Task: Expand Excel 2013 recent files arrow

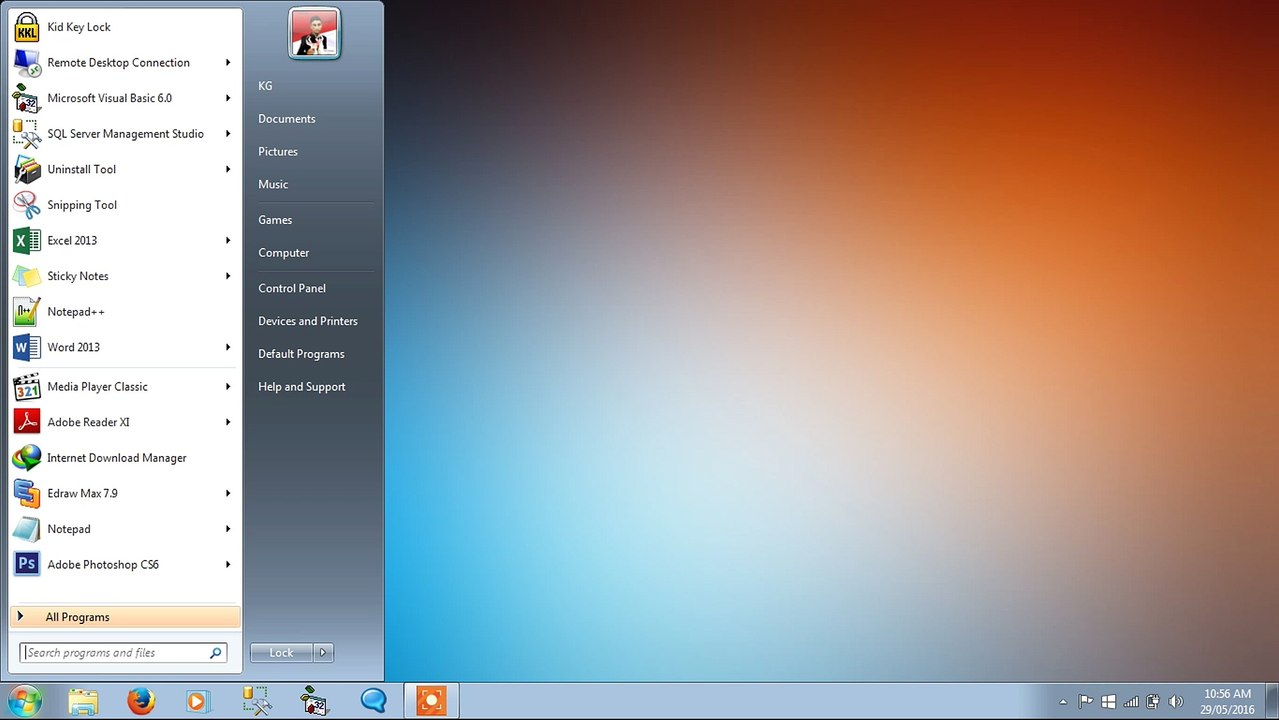Action: [x=229, y=240]
